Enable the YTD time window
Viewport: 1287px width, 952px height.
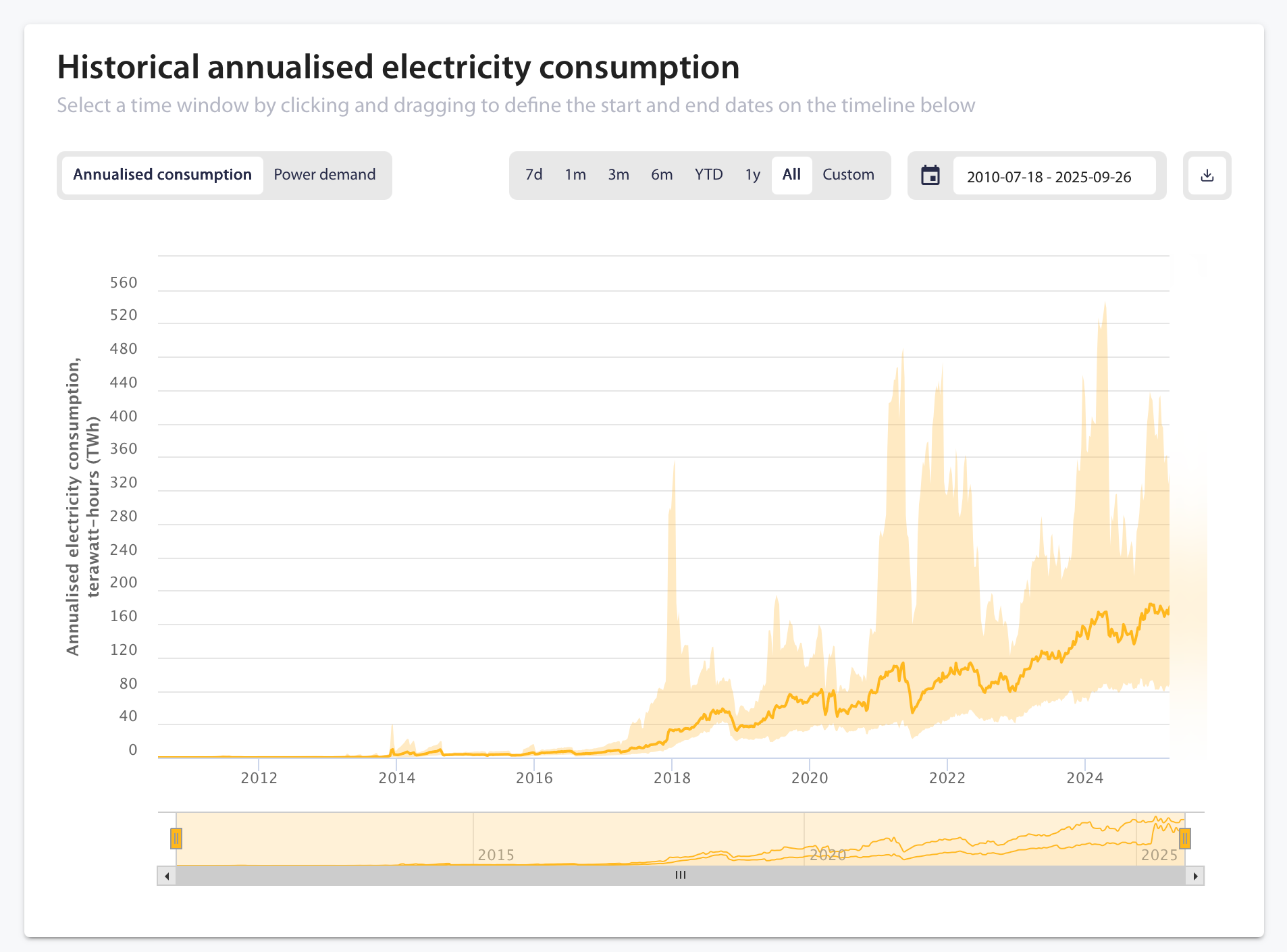click(x=708, y=174)
